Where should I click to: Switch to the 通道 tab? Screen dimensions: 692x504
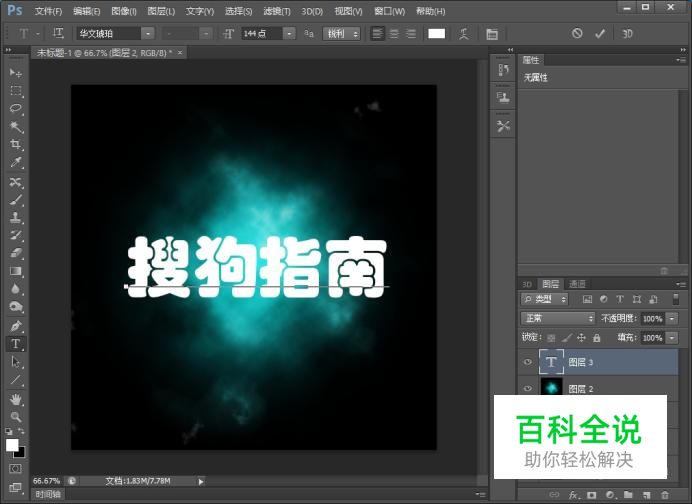point(577,284)
